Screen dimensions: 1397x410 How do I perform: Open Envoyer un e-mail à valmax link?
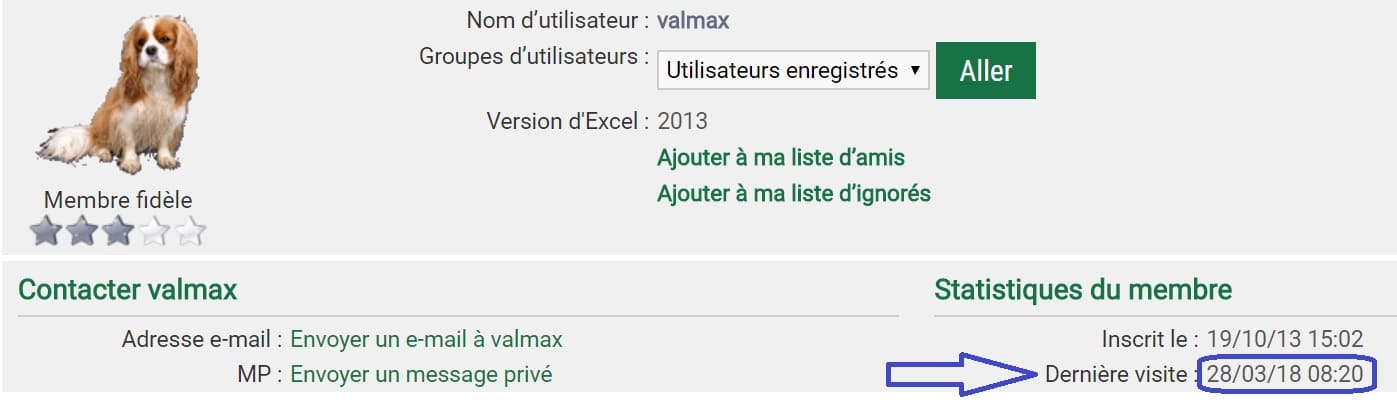[x=426, y=339]
